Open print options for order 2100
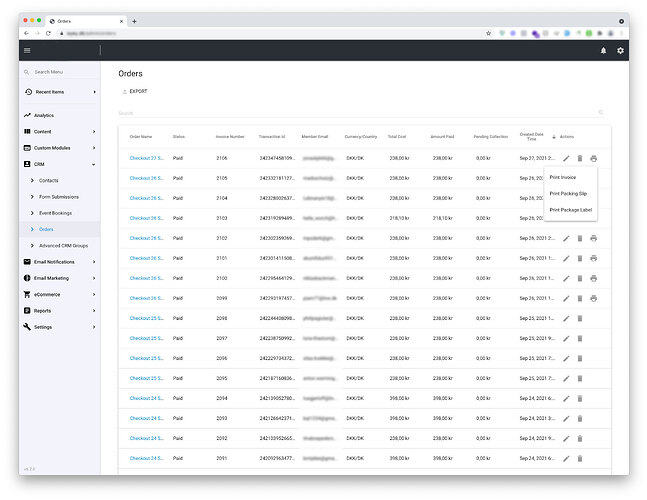This screenshot has width=647, height=500. click(x=593, y=278)
